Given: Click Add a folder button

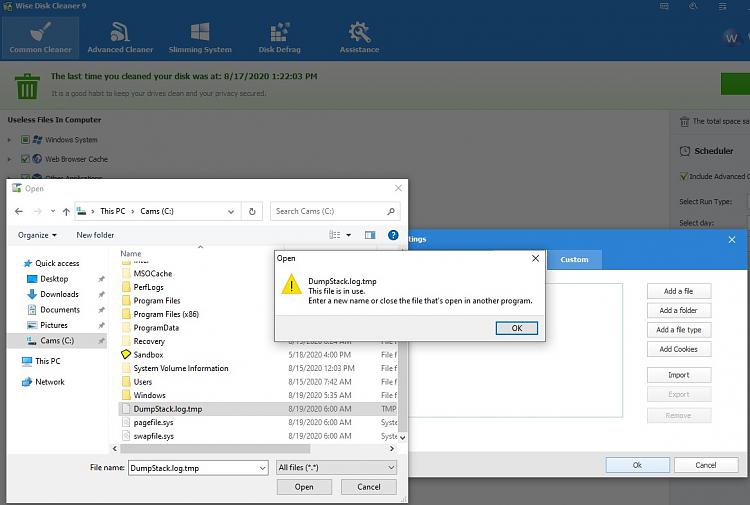Looking at the screenshot, I should coord(679,310).
